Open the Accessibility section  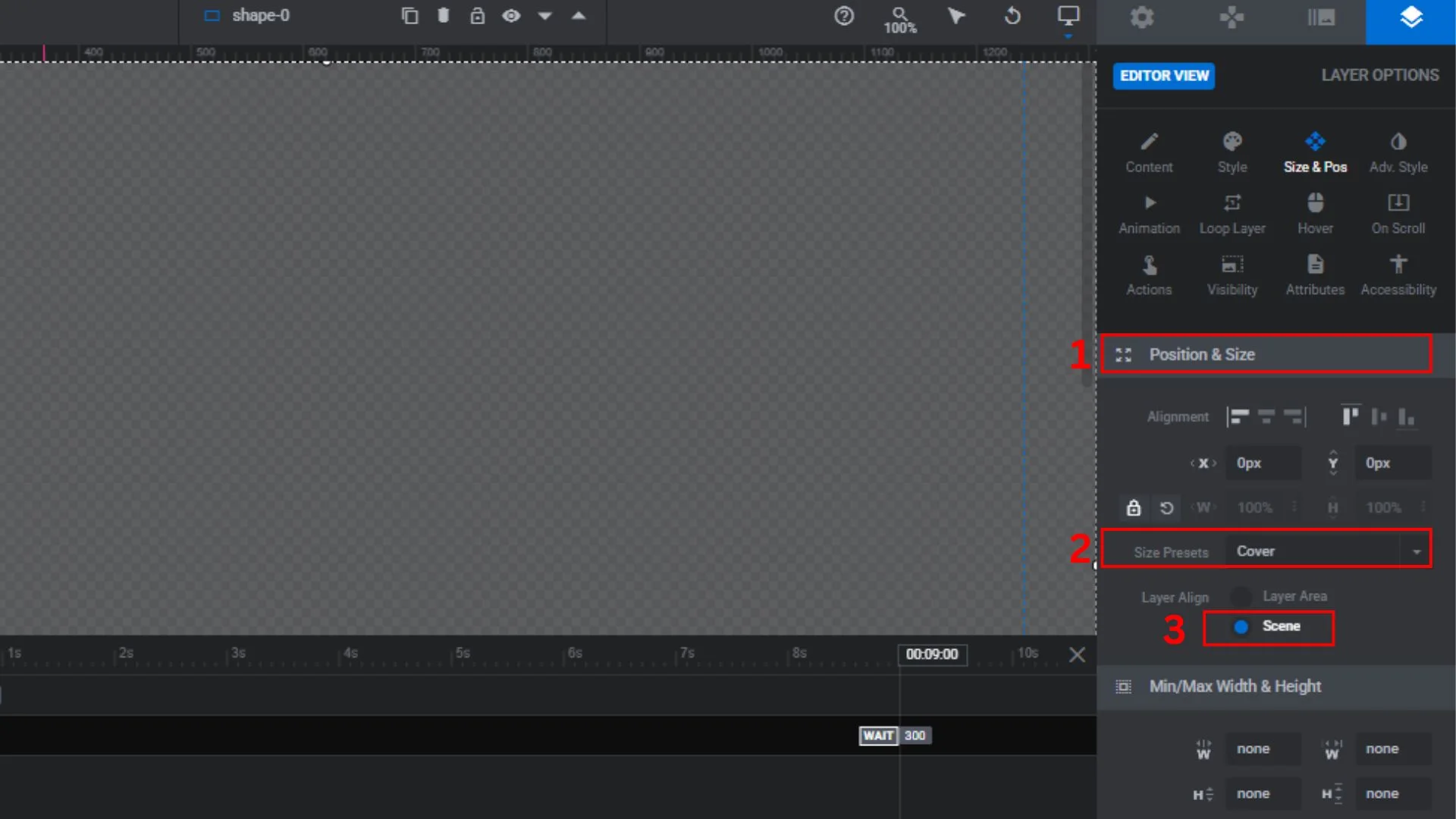1398,276
